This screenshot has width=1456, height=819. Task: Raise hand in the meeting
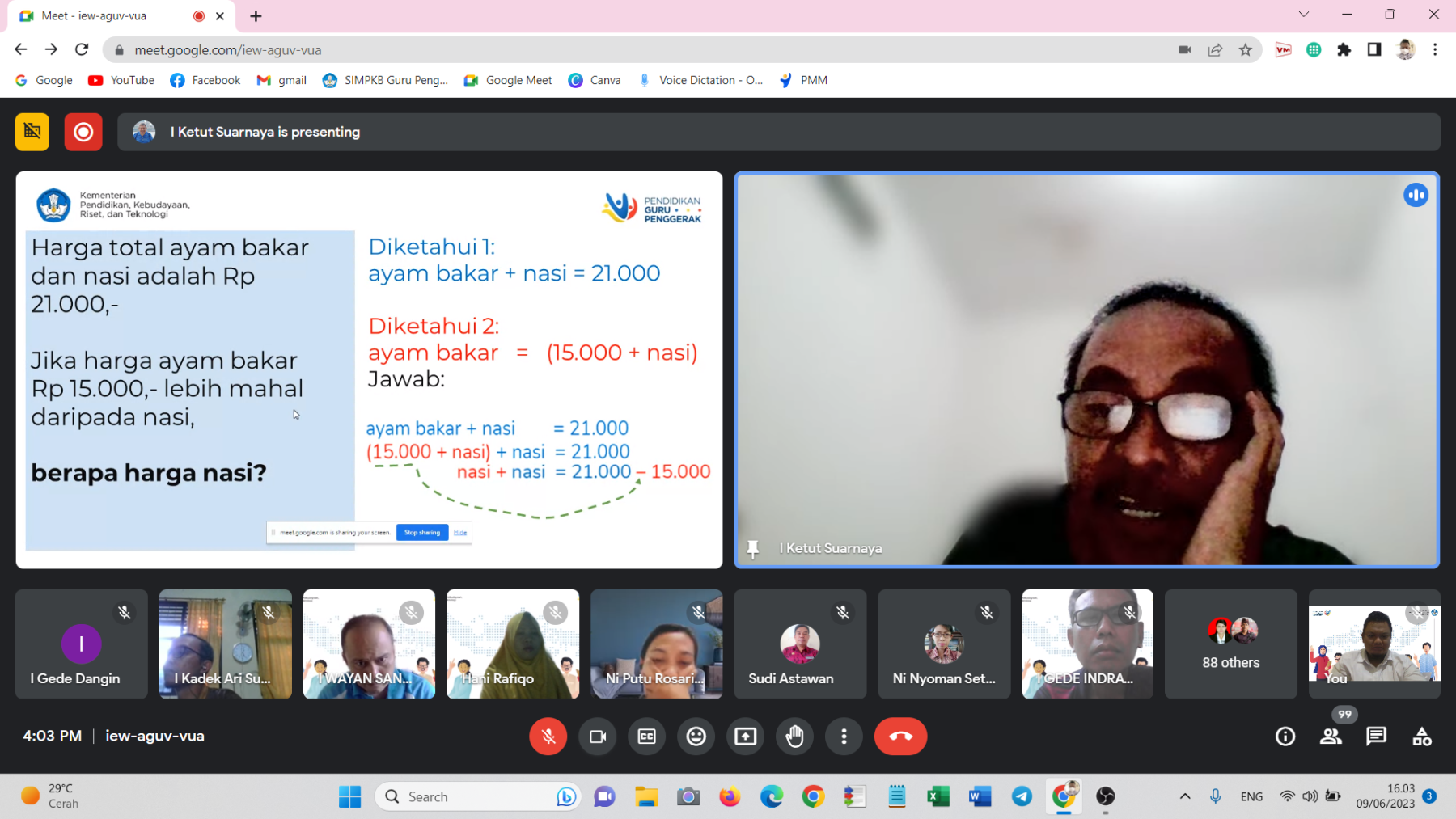(x=795, y=737)
